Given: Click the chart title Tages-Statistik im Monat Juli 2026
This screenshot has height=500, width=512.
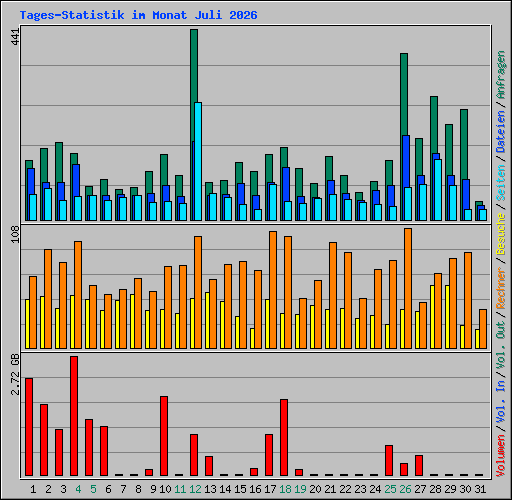Looking at the screenshot, I should click(138, 15).
